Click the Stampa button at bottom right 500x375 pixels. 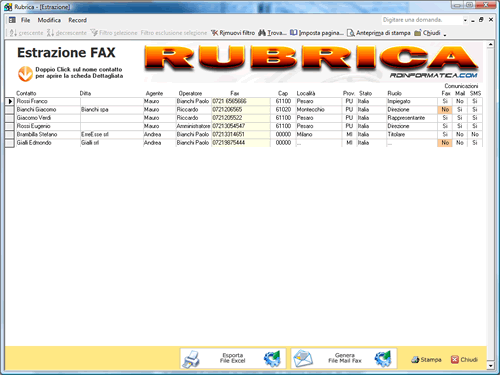point(426,360)
